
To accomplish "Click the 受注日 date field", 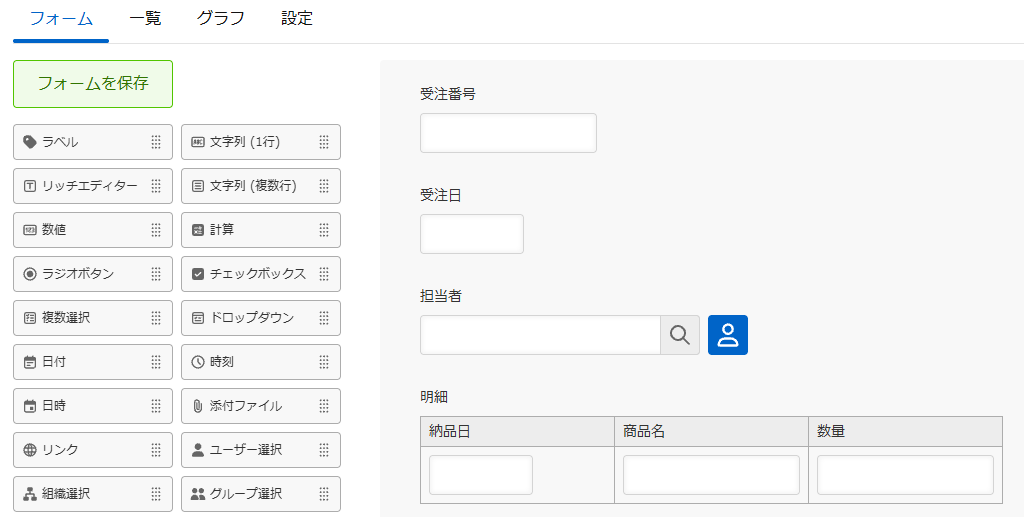I will 472,234.
